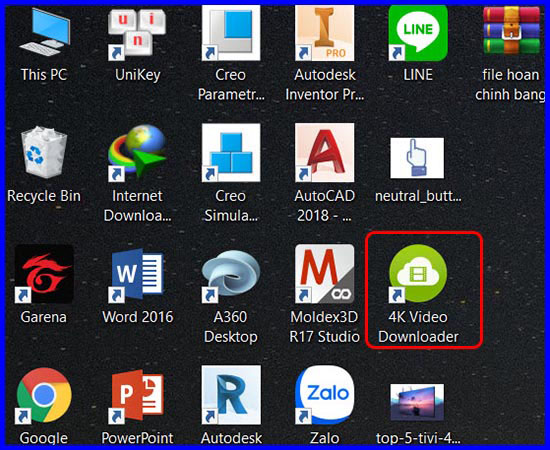Viewport: 550px width, 450px height.
Task: Click the 'Recycle Bin' text label
Action: point(44,196)
